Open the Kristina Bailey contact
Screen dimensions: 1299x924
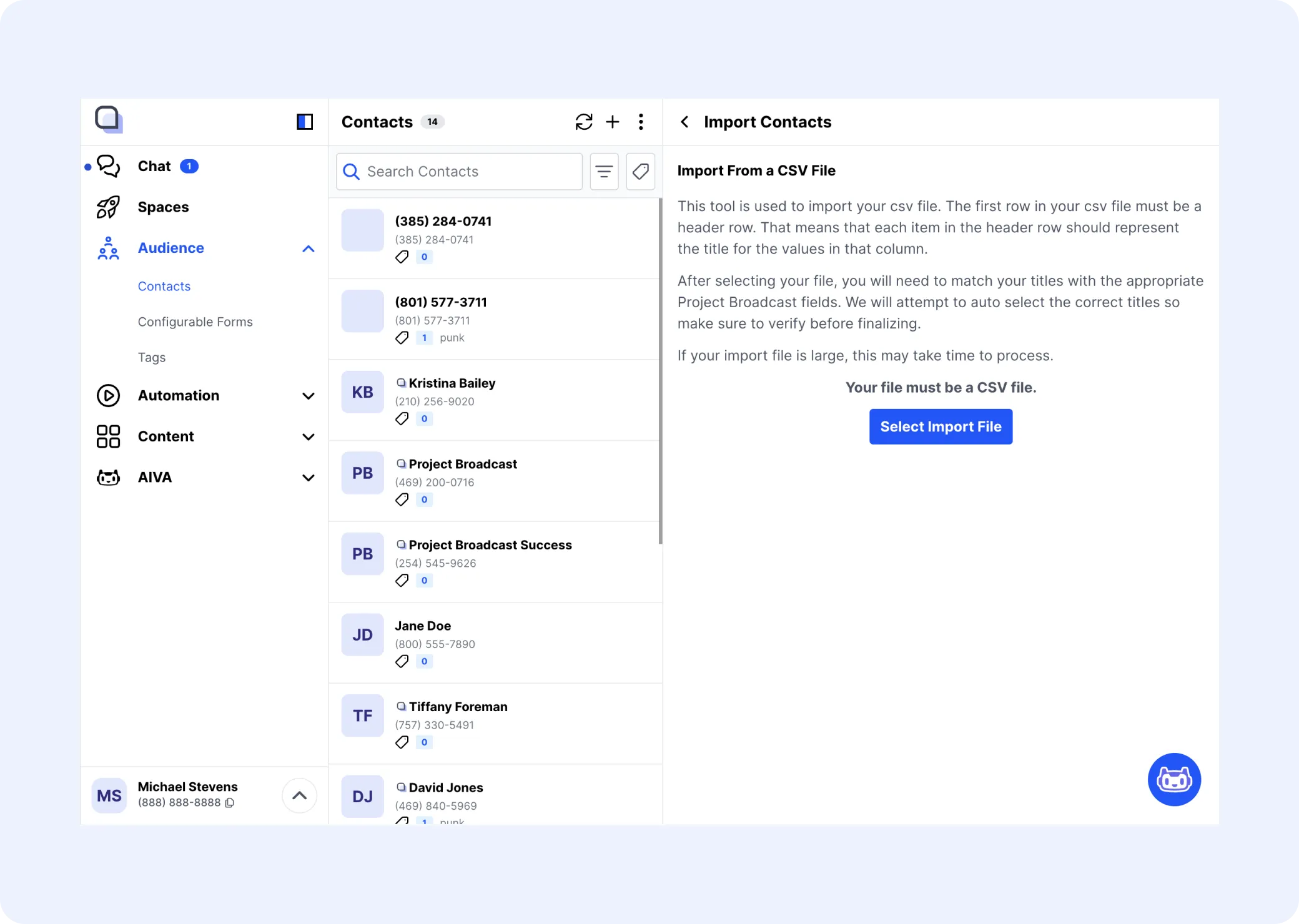[x=495, y=400]
